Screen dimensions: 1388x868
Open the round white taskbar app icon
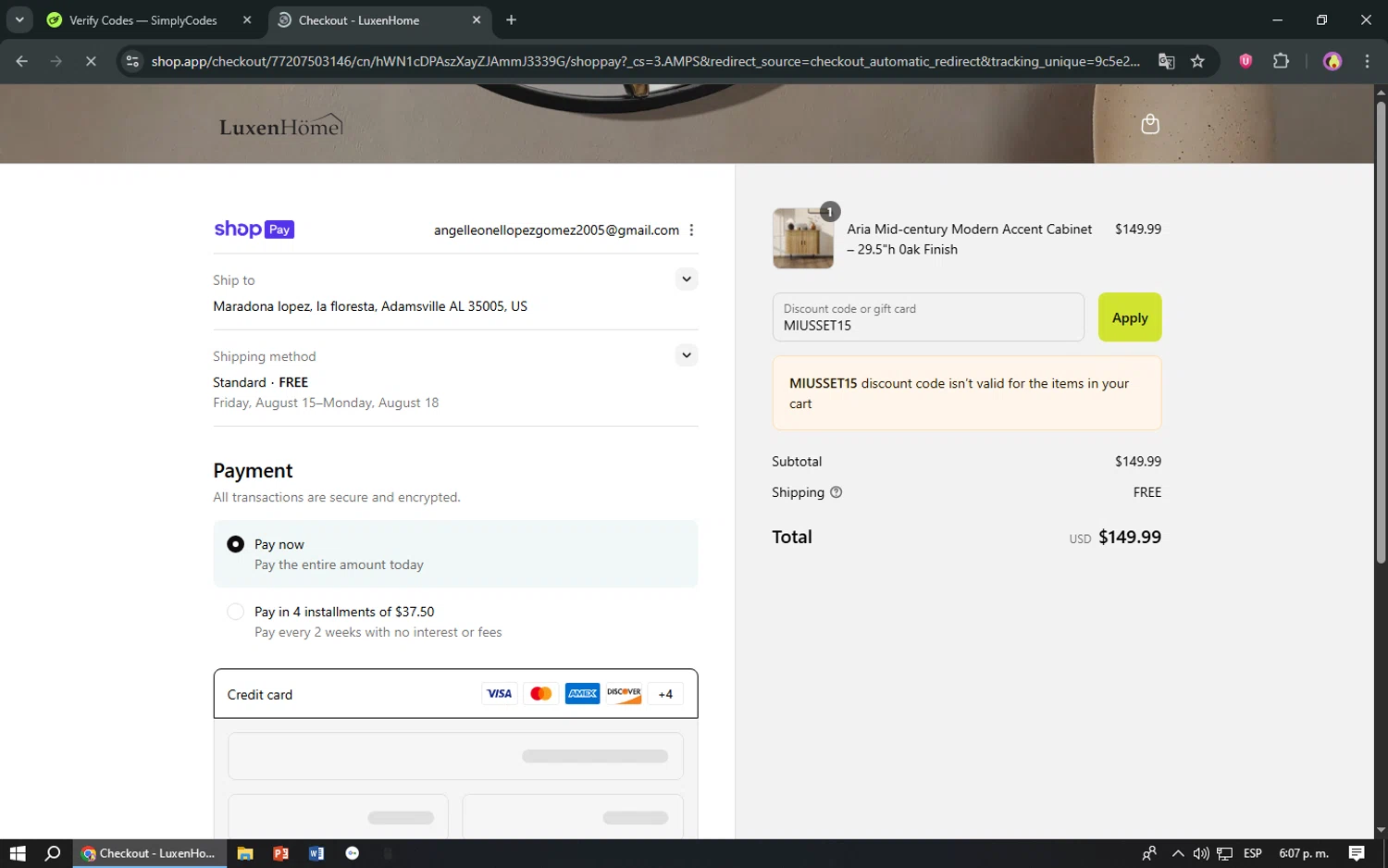point(353,853)
